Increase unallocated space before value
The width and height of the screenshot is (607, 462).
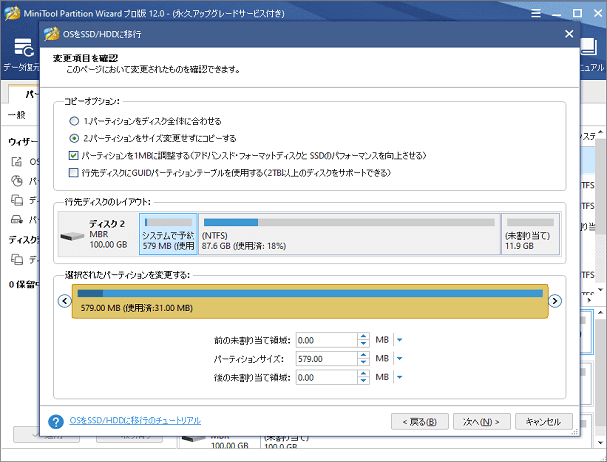(363, 337)
